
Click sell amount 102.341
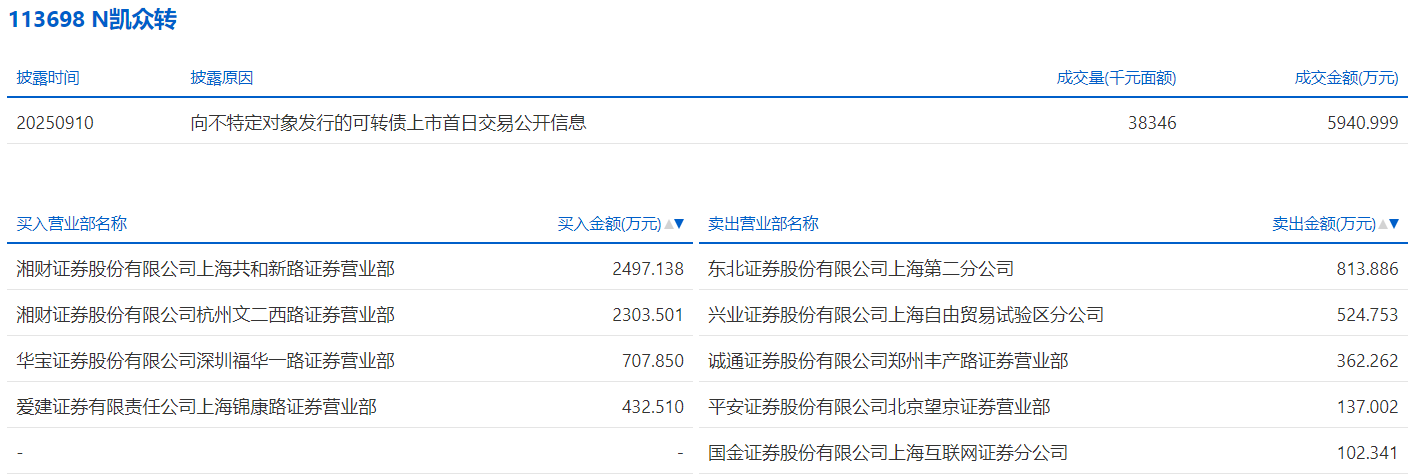coord(1367,453)
